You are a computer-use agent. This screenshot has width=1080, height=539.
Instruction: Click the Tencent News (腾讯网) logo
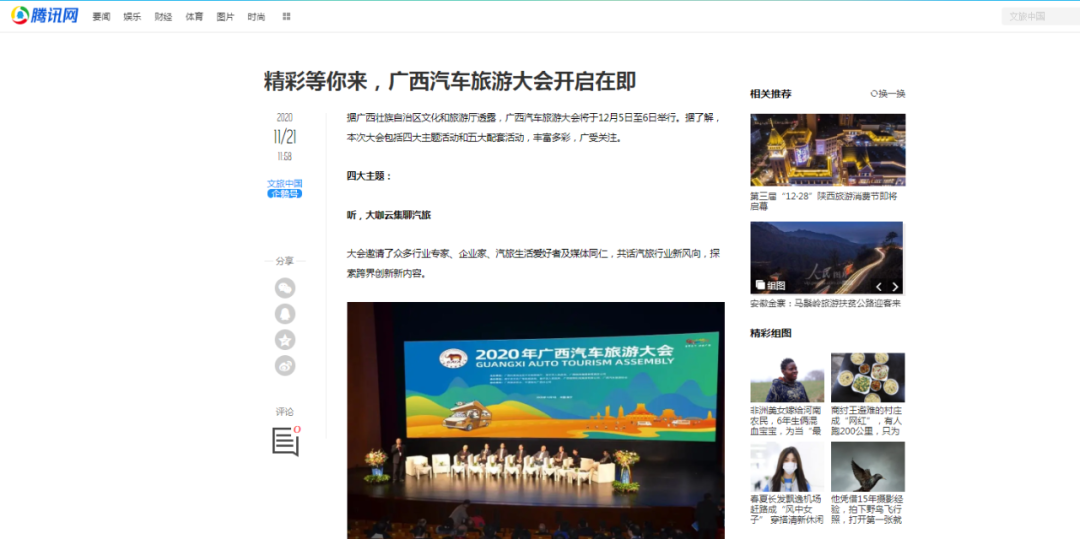[x=44, y=16]
